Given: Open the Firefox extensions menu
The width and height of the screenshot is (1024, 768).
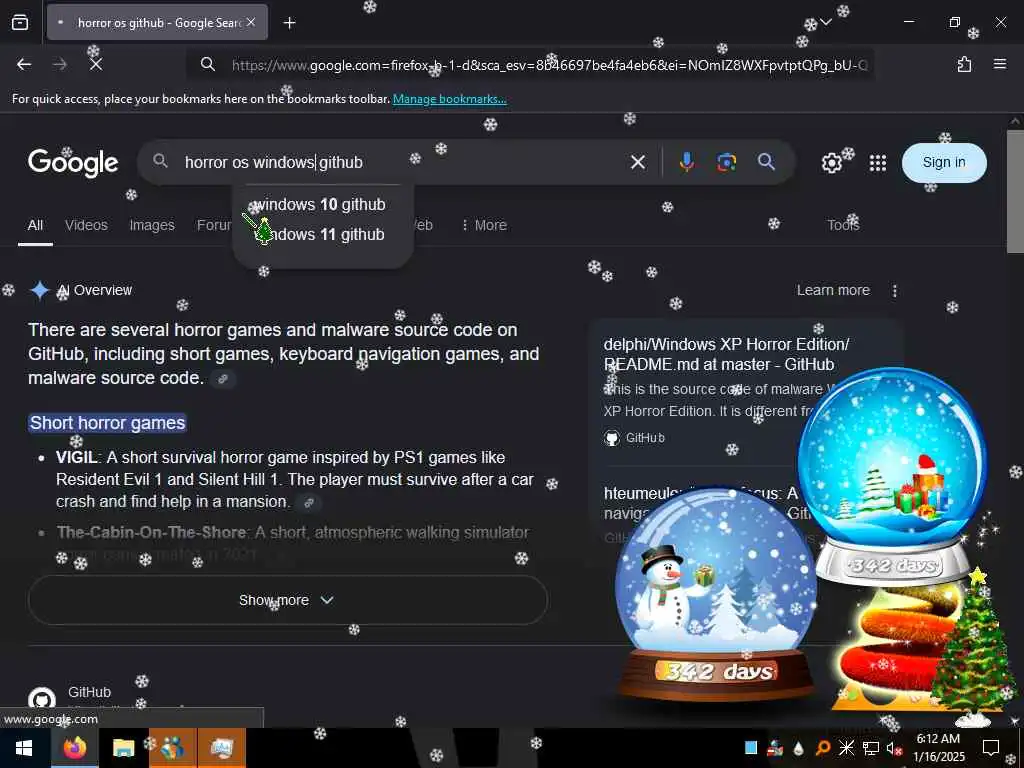Looking at the screenshot, I should pos(964,64).
